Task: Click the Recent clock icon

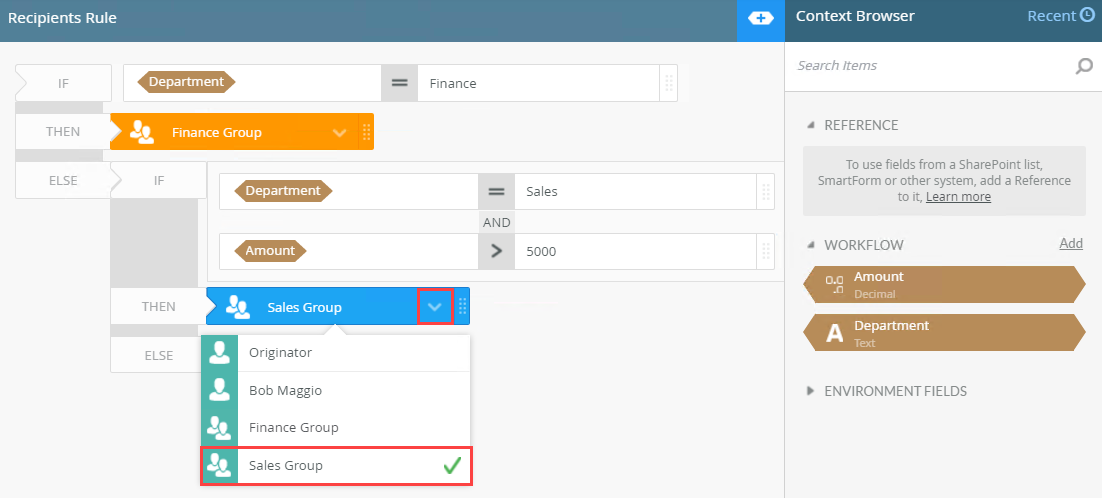Action: [x=1087, y=15]
